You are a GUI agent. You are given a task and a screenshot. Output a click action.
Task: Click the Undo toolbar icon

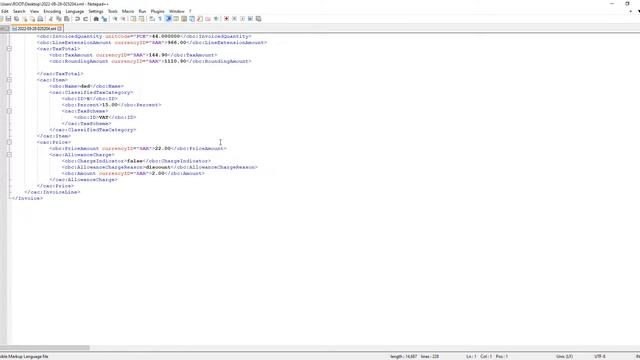tap(77, 19)
